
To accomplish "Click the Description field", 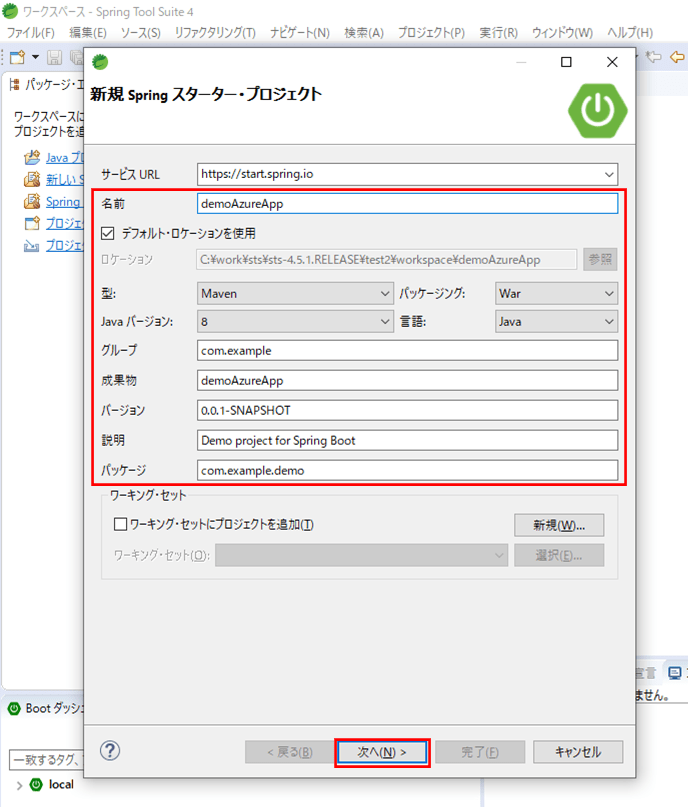I will click(408, 440).
